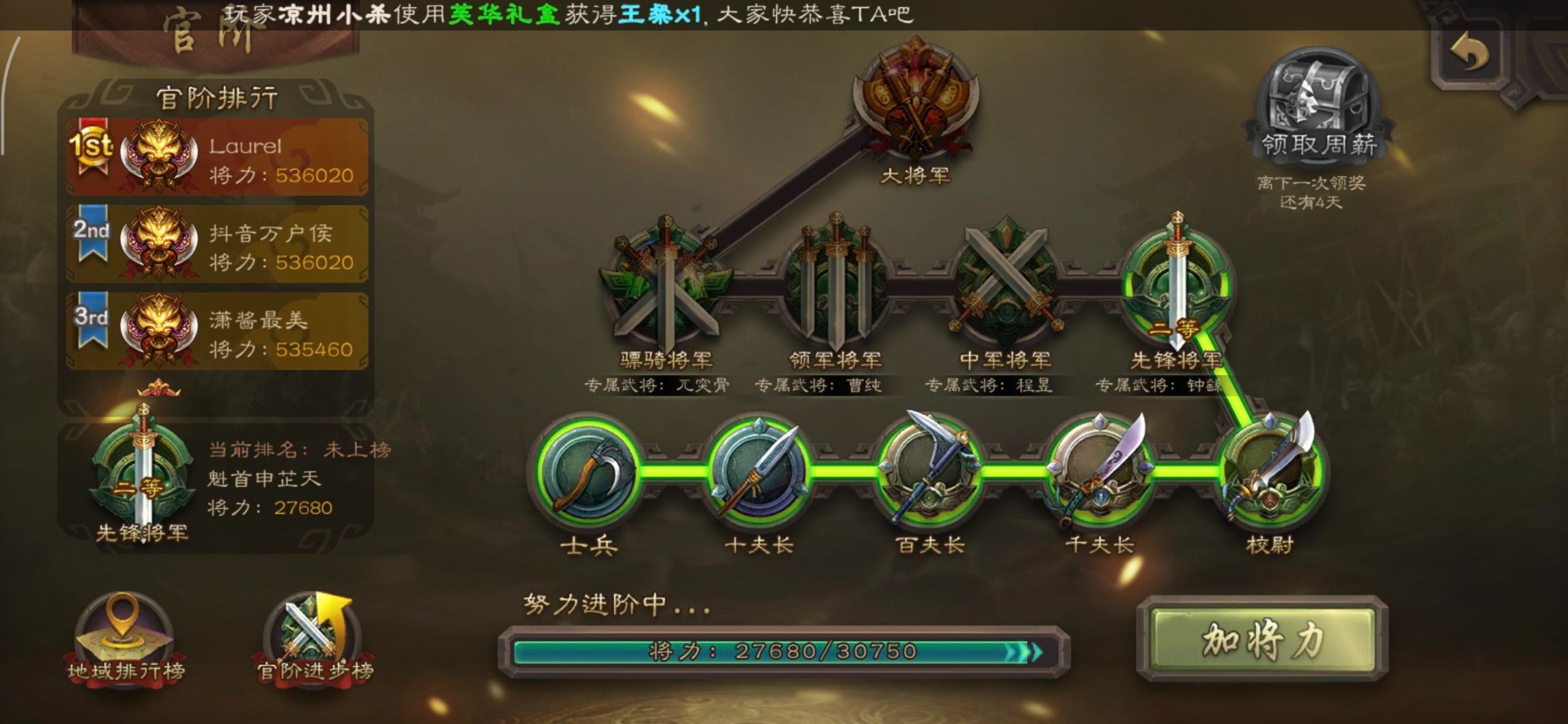Open the 中军将军 crossed-swords icon
Viewport: 1568px width, 724px height.
coord(1005,283)
